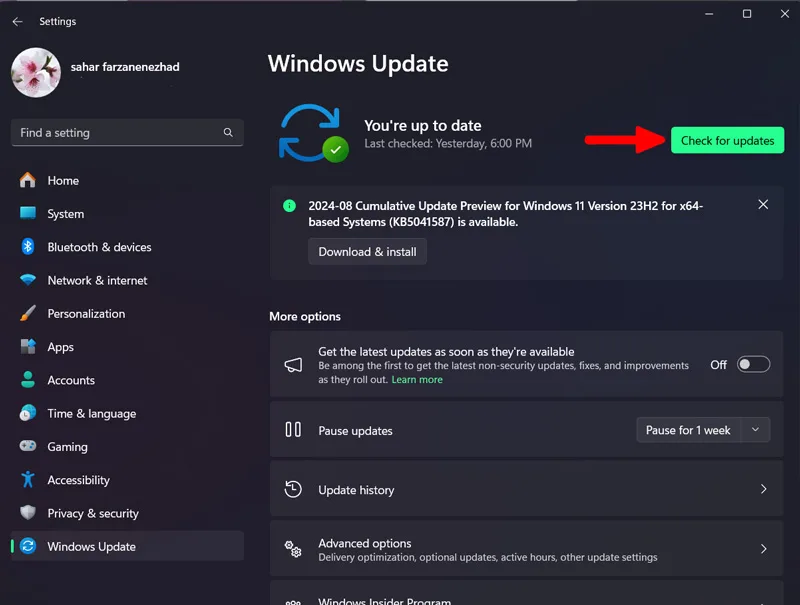This screenshot has width=800, height=605.
Task: Expand Advanced options chevron
Action: tap(763, 549)
